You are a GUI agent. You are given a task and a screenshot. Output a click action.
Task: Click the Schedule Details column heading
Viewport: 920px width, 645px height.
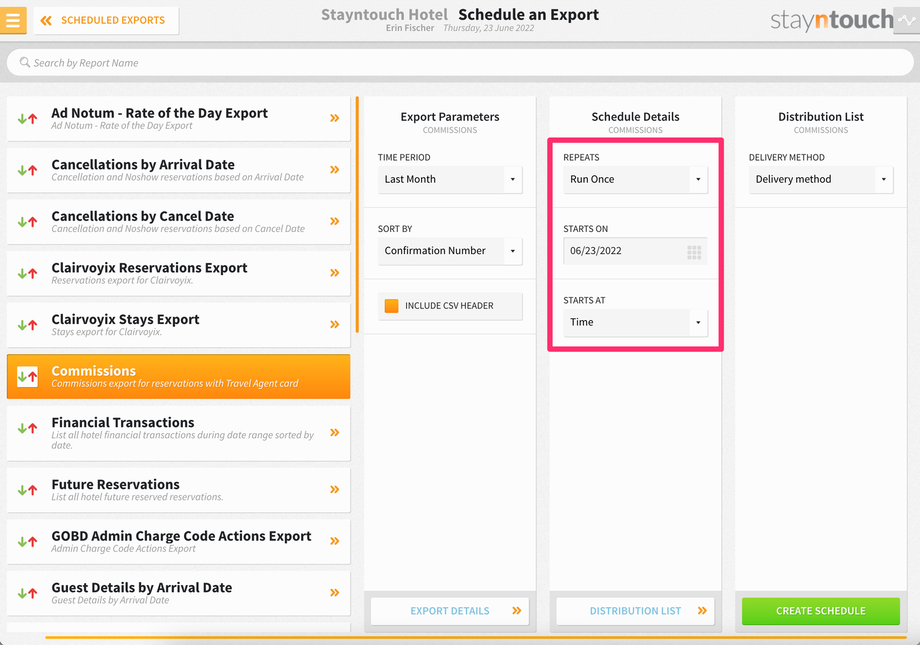[x=635, y=117]
